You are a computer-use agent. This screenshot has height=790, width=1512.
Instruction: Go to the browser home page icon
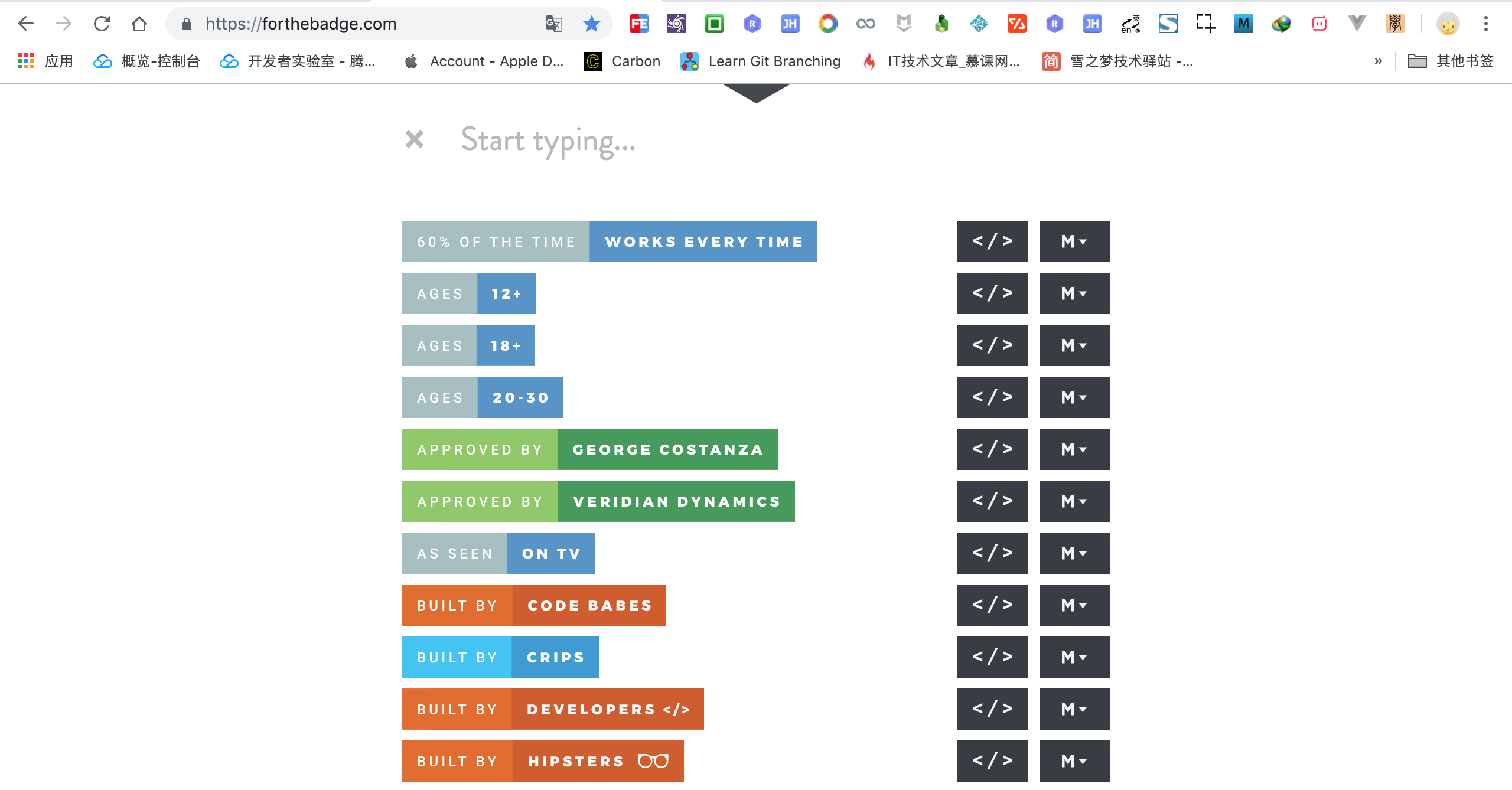139,24
